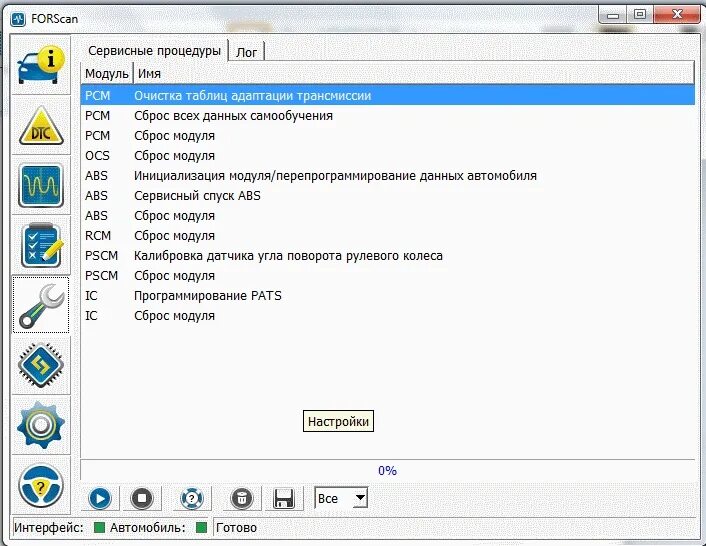
Task: Sort by the Модуль column header
Action: pos(107,73)
